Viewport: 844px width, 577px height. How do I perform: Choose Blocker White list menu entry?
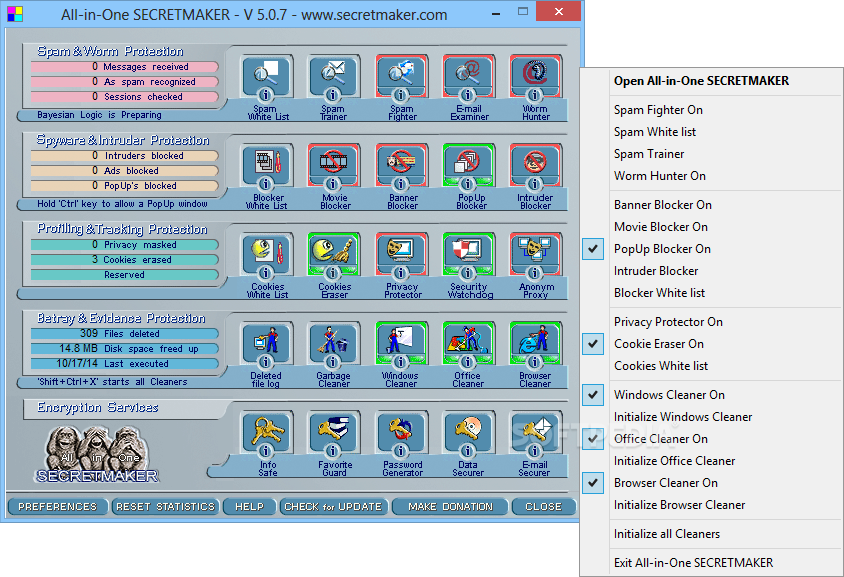pyautogui.click(x=711, y=293)
